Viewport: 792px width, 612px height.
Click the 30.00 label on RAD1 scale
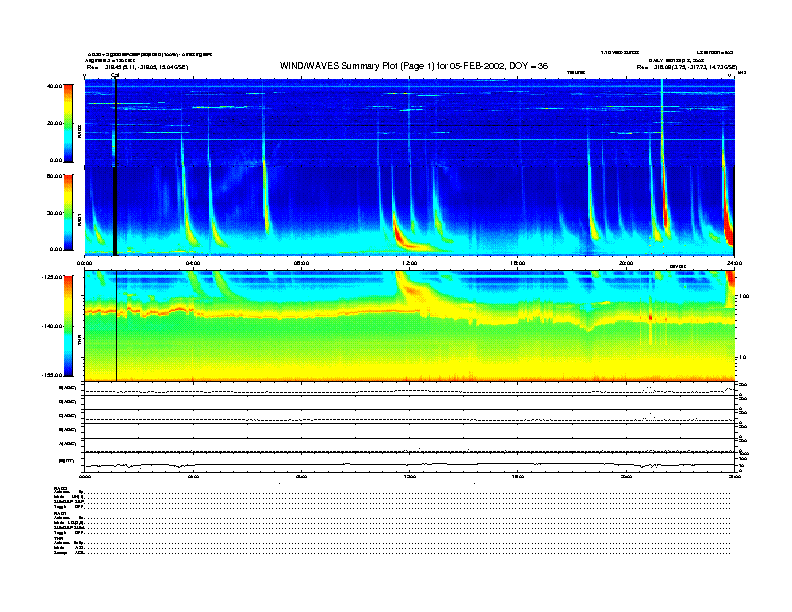(x=54, y=213)
